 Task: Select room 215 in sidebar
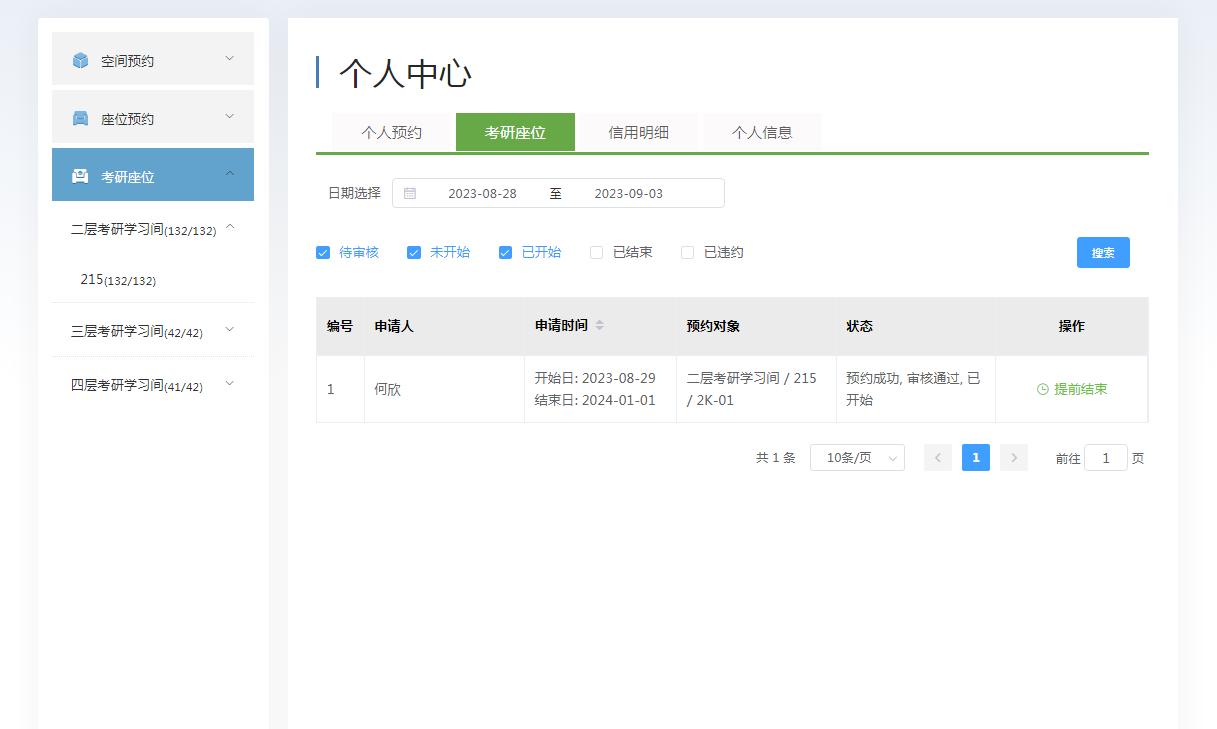118,280
